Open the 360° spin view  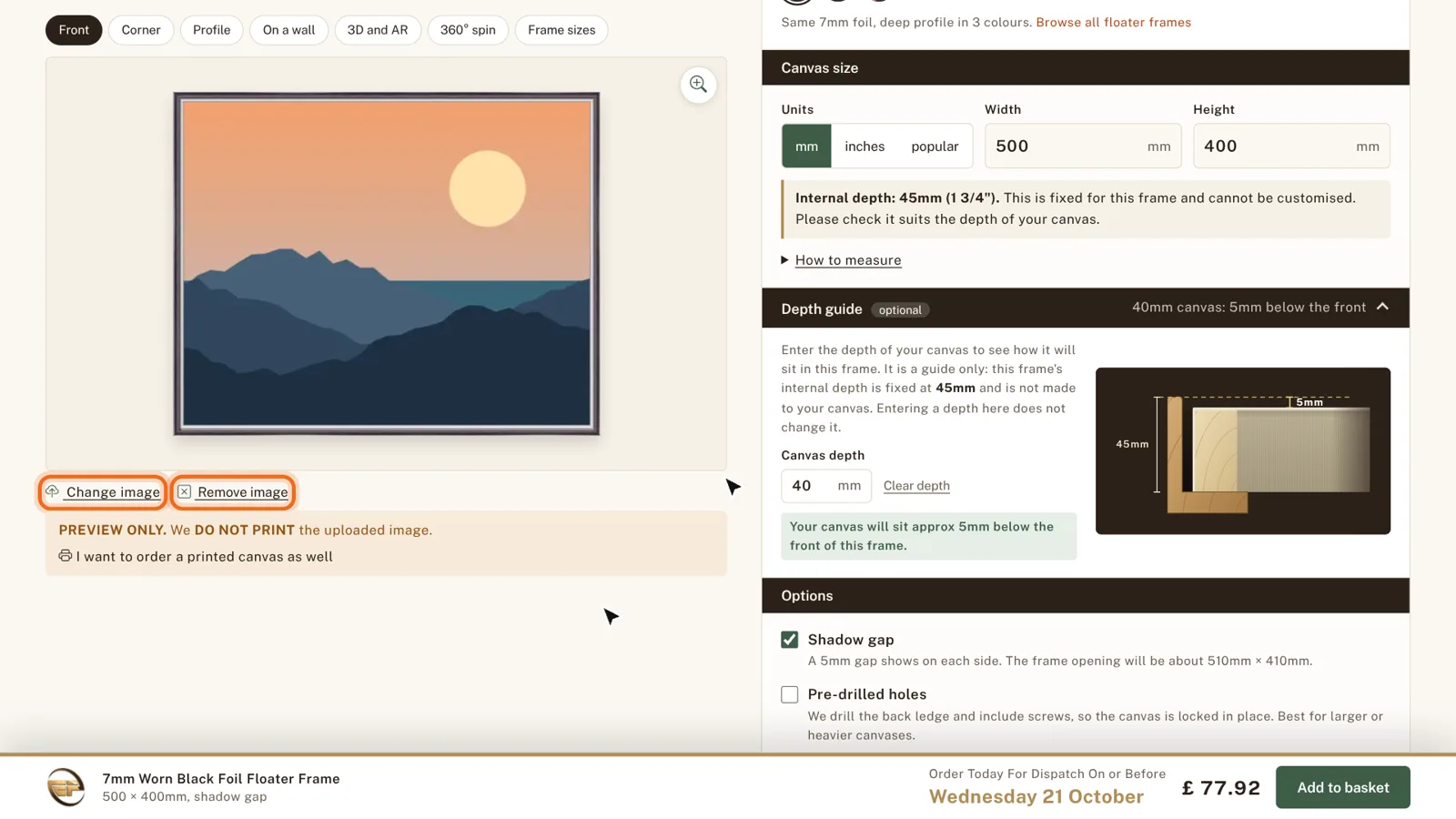pyautogui.click(x=468, y=30)
